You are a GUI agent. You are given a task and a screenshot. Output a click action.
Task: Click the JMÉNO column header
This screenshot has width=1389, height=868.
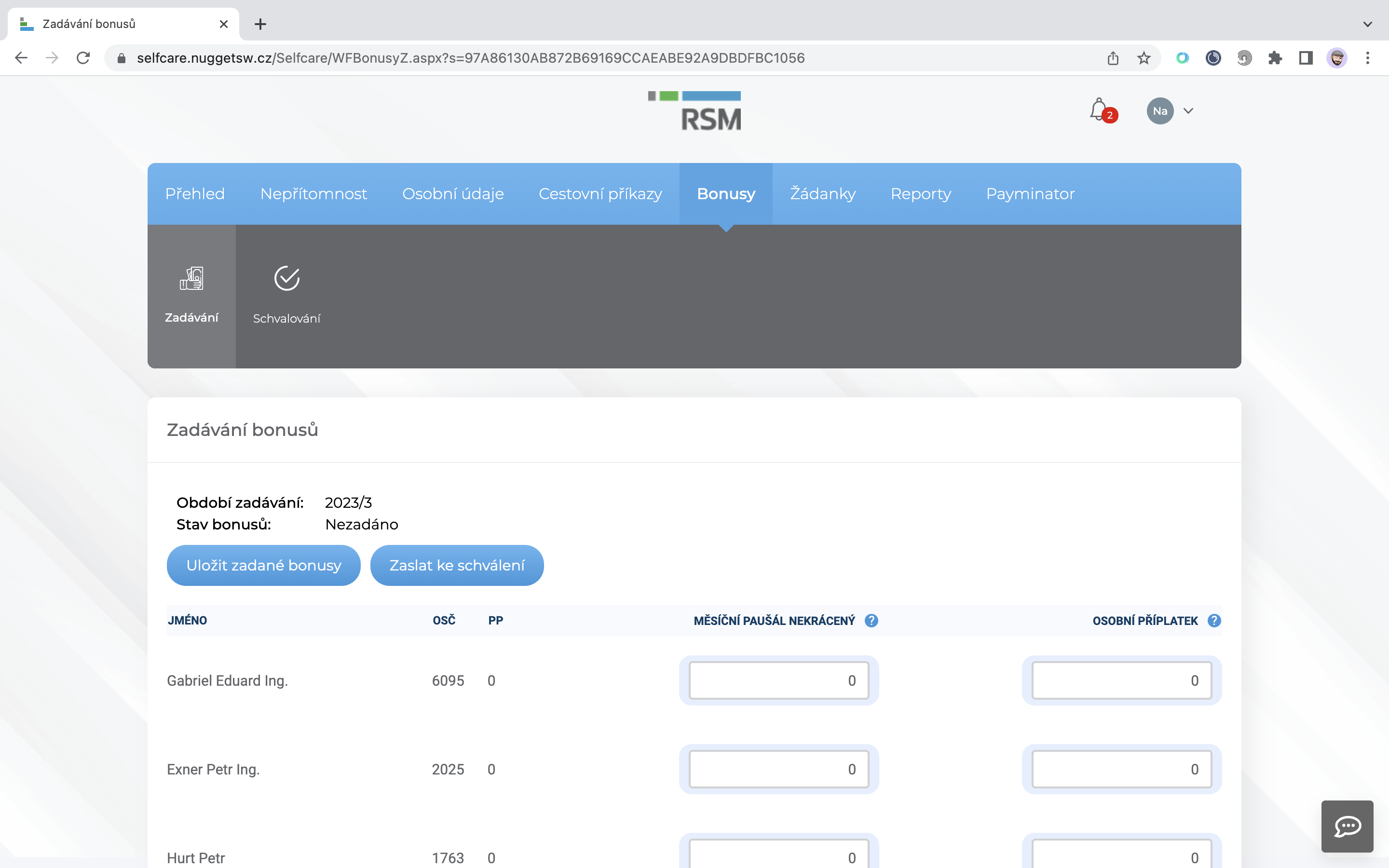[x=187, y=621]
